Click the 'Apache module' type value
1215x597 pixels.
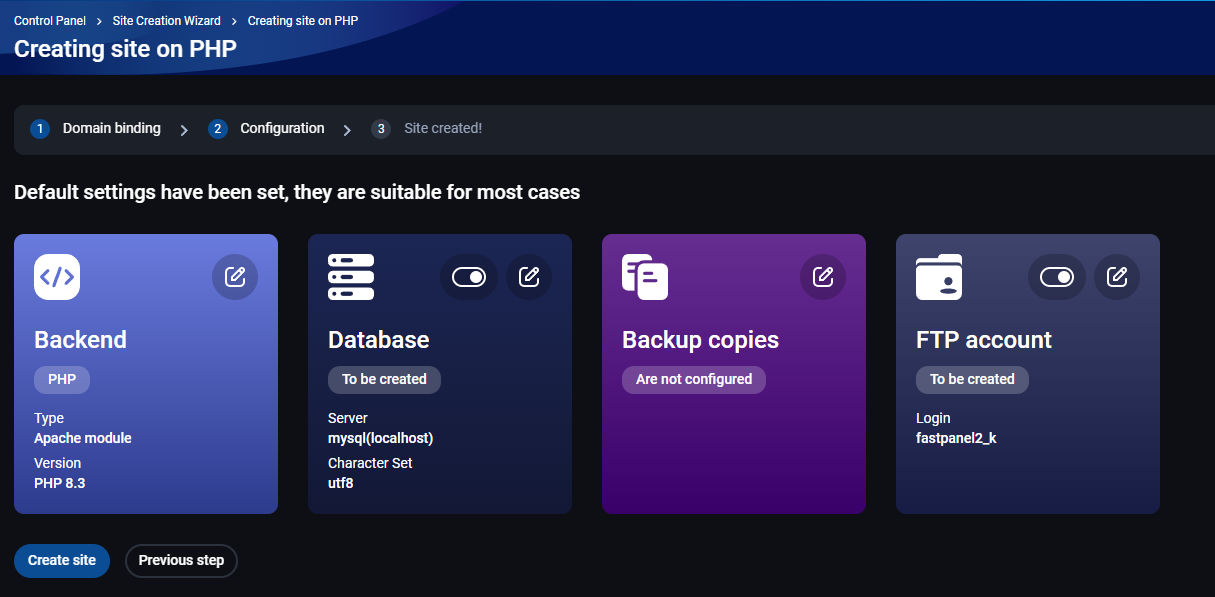83,438
